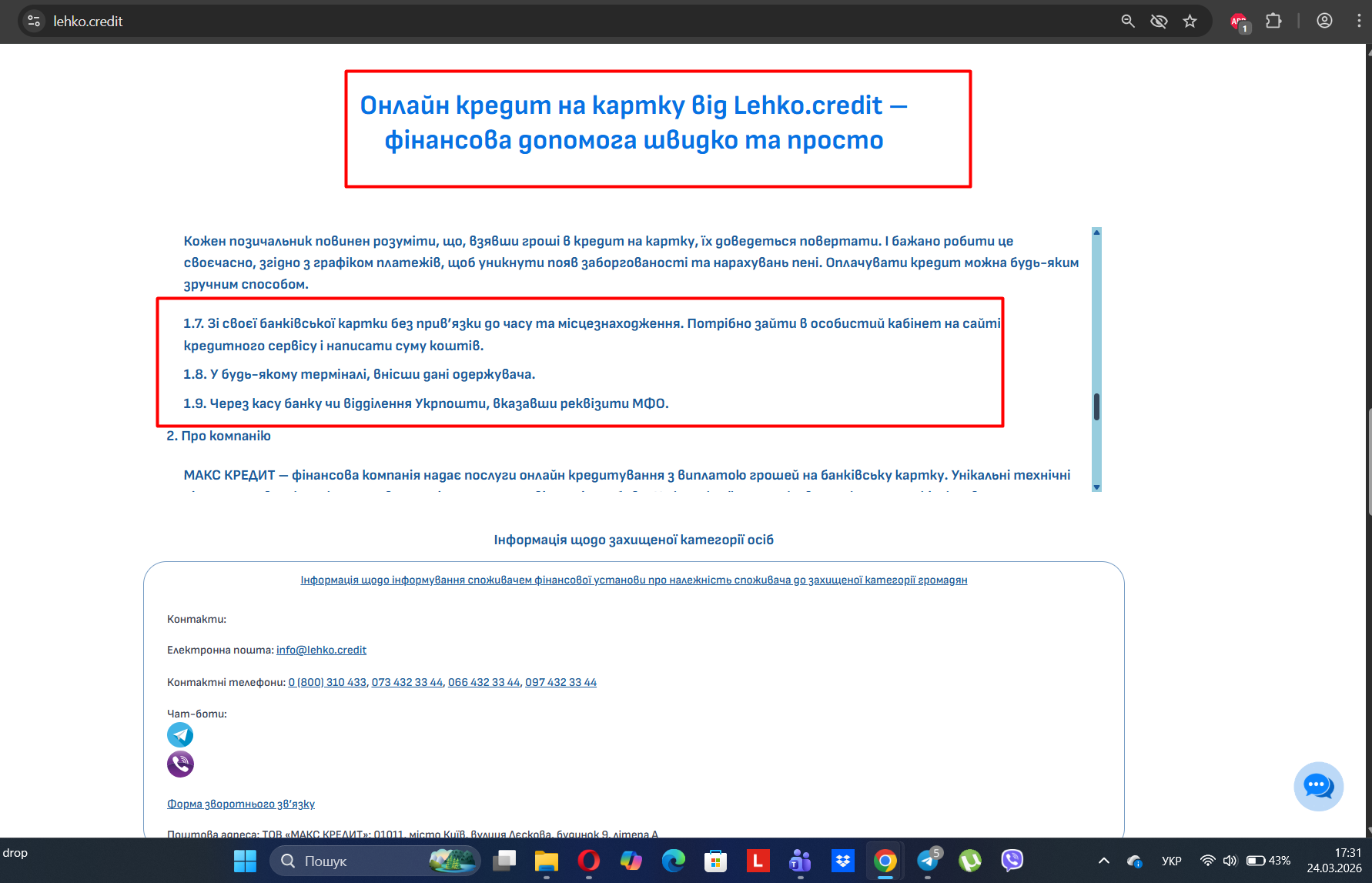Image resolution: width=1372 pixels, height=883 pixels.
Task: Click the '2. Про компанію' section title
Action: pos(219,436)
